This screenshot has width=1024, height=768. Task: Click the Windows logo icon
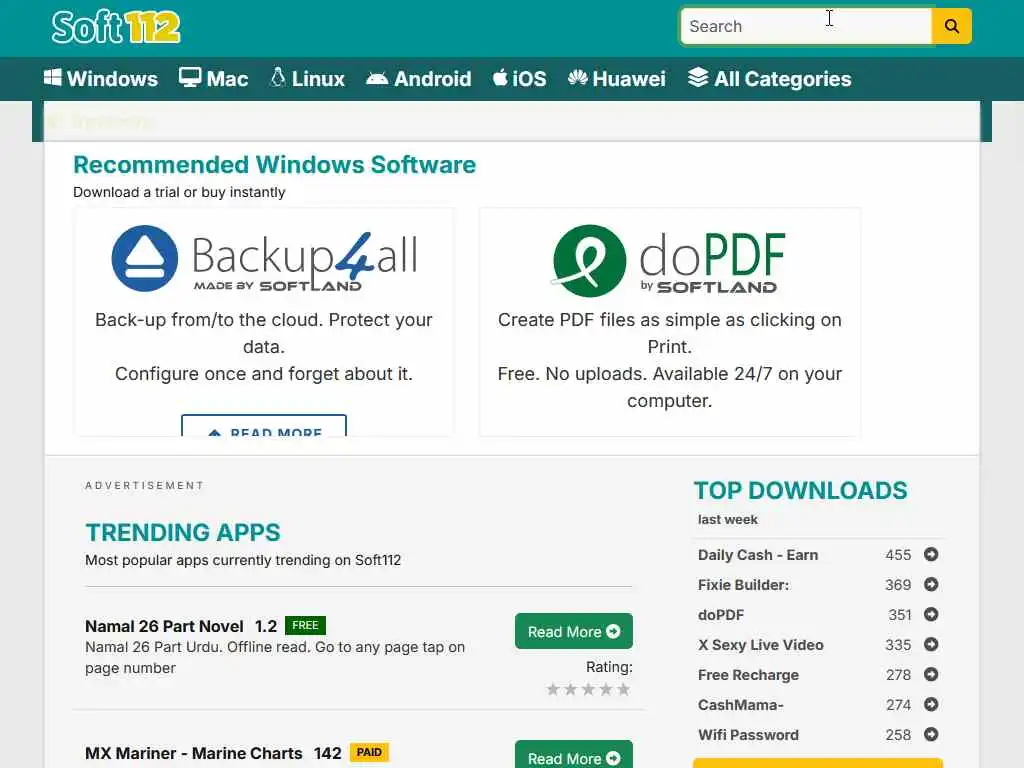[52, 77]
